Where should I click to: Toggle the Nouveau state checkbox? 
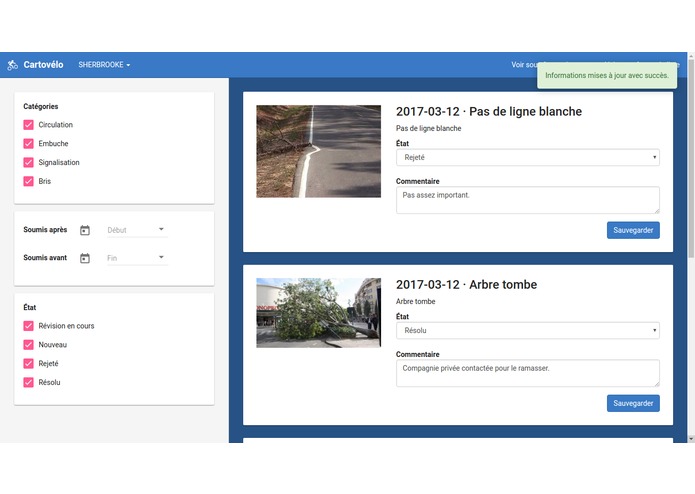point(28,345)
